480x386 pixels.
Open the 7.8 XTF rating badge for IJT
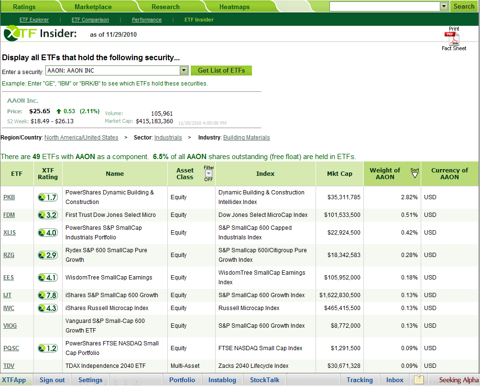48,295
